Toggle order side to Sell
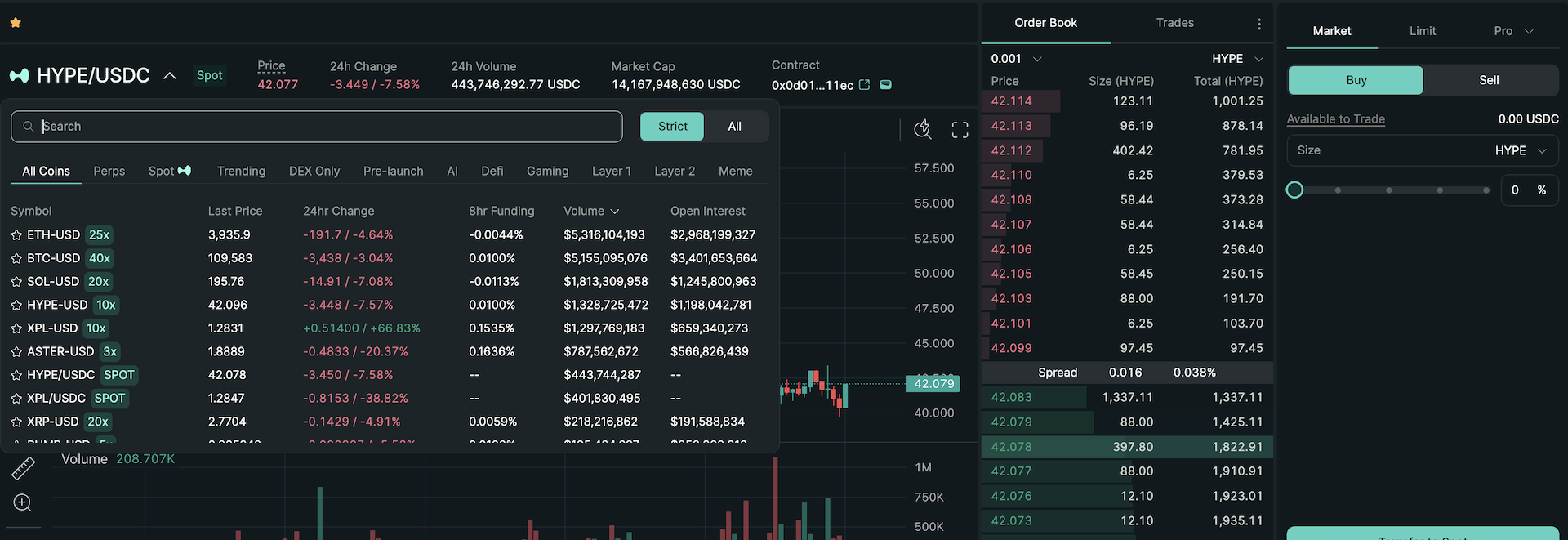The height and width of the screenshot is (540, 1568). pos(1488,80)
